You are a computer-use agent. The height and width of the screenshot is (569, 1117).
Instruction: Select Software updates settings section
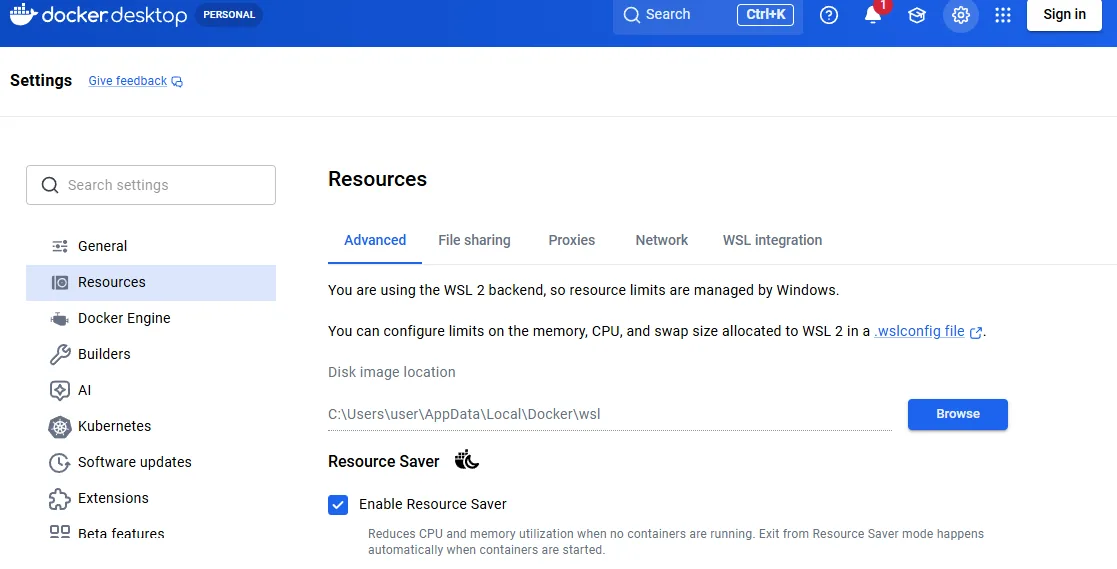[151, 462]
